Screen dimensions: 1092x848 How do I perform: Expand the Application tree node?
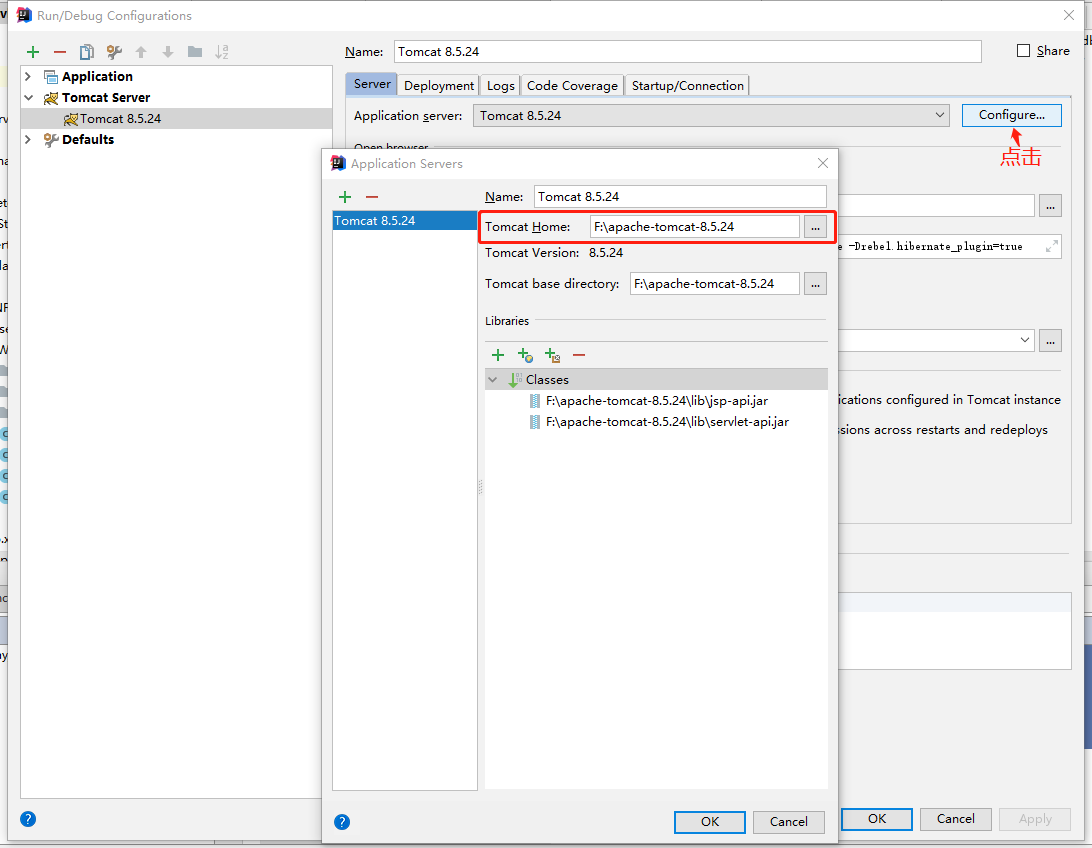(28, 77)
